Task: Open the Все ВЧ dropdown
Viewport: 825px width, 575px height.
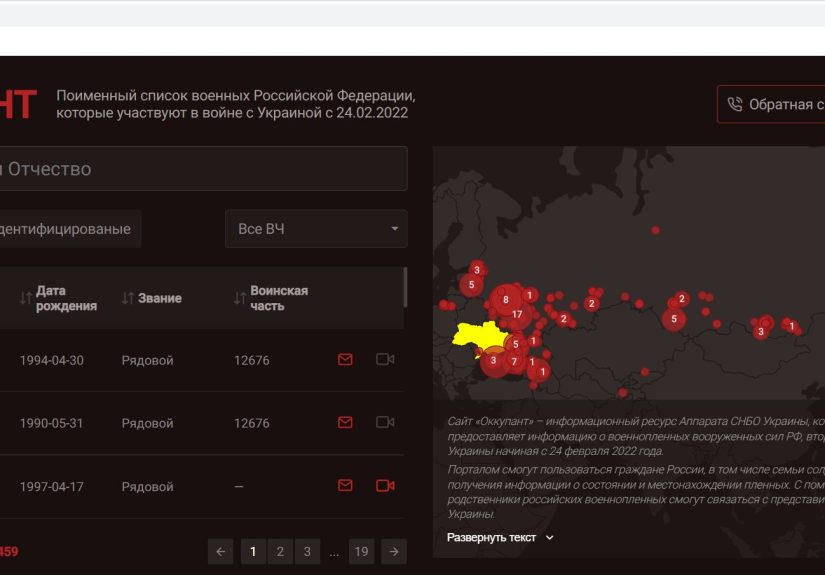Action: point(316,229)
